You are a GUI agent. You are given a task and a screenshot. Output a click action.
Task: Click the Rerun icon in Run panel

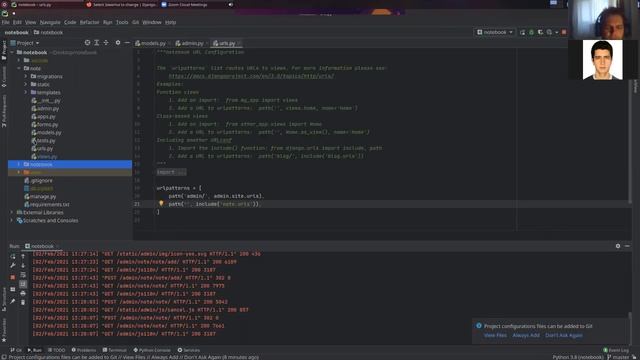click(x=13, y=256)
